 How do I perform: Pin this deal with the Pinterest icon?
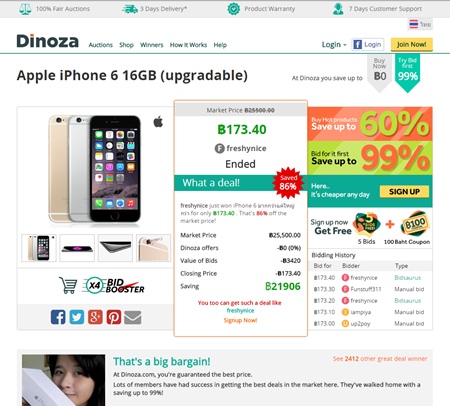[114, 317]
